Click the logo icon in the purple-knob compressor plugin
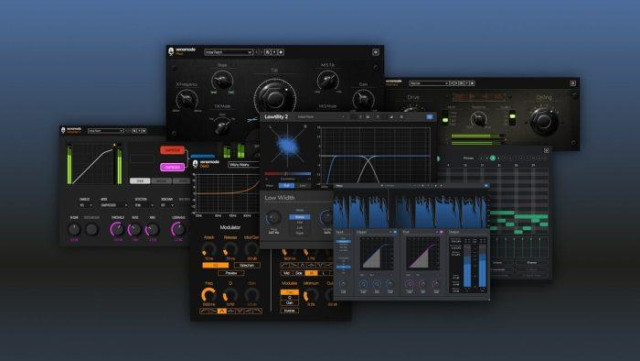Viewport: 640px width, 361px height. click(63, 130)
